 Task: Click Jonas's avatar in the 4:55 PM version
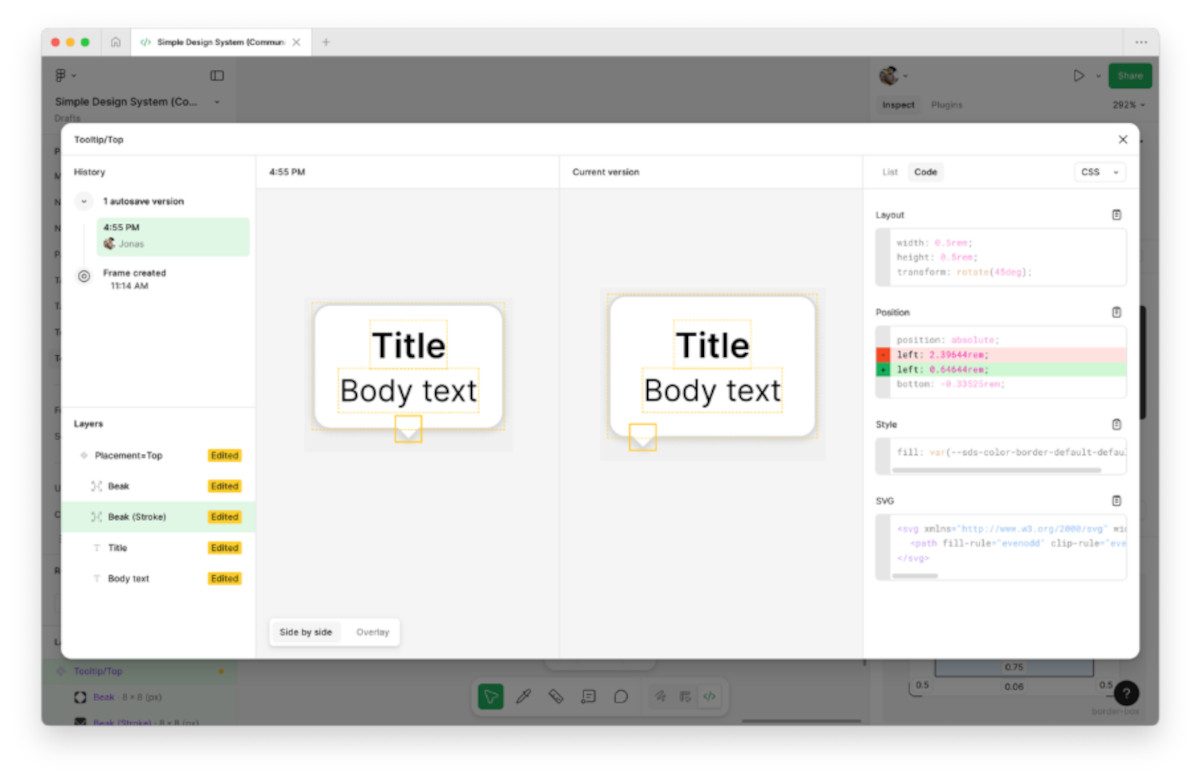click(109, 243)
